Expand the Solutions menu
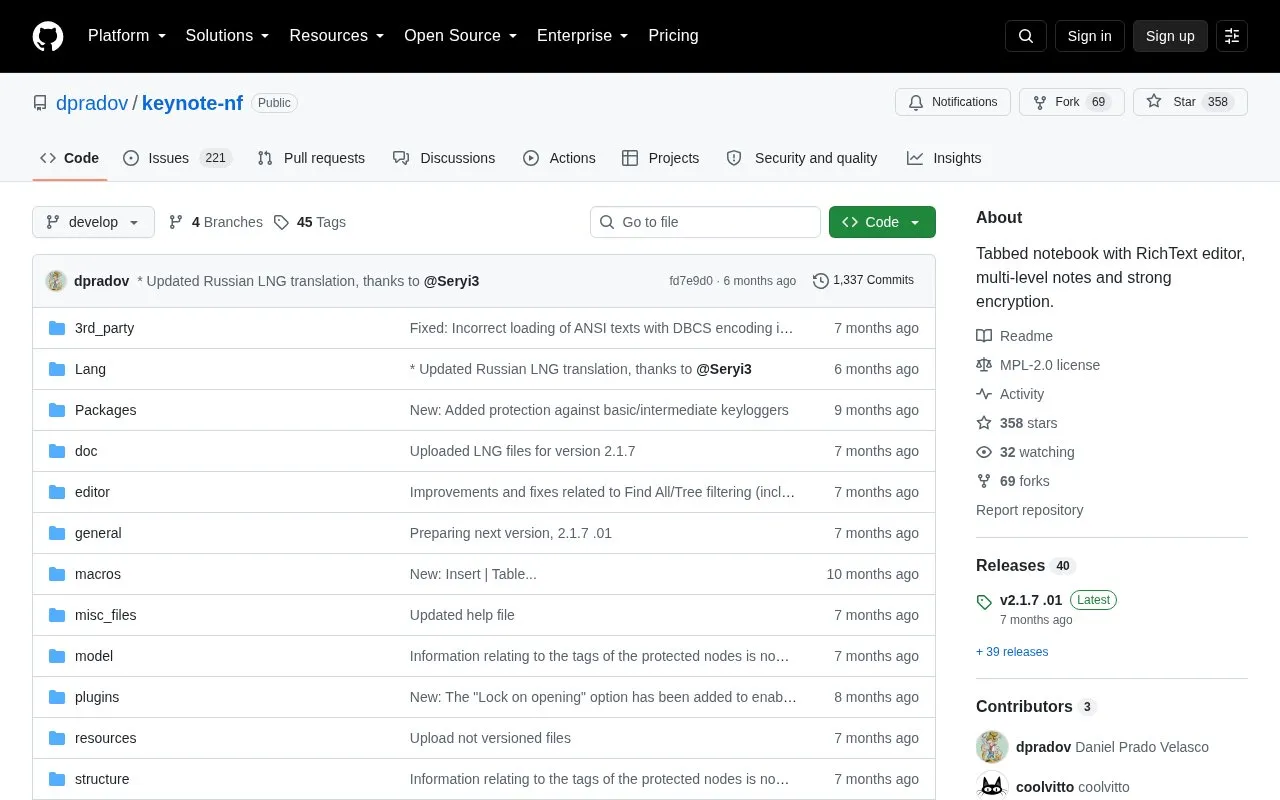Viewport: 1280px width, 800px height. click(x=227, y=36)
